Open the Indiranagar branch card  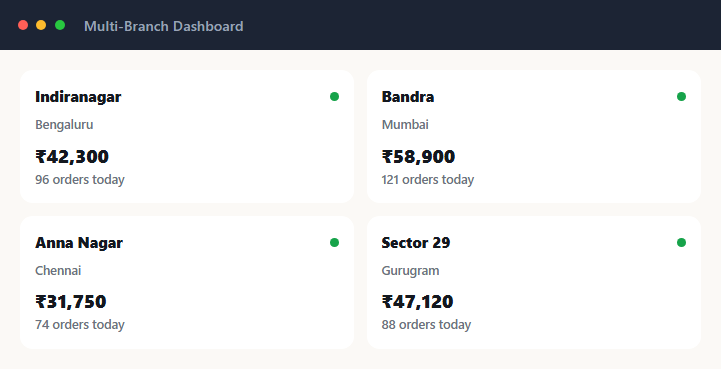pyautogui.click(x=187, y=136)
